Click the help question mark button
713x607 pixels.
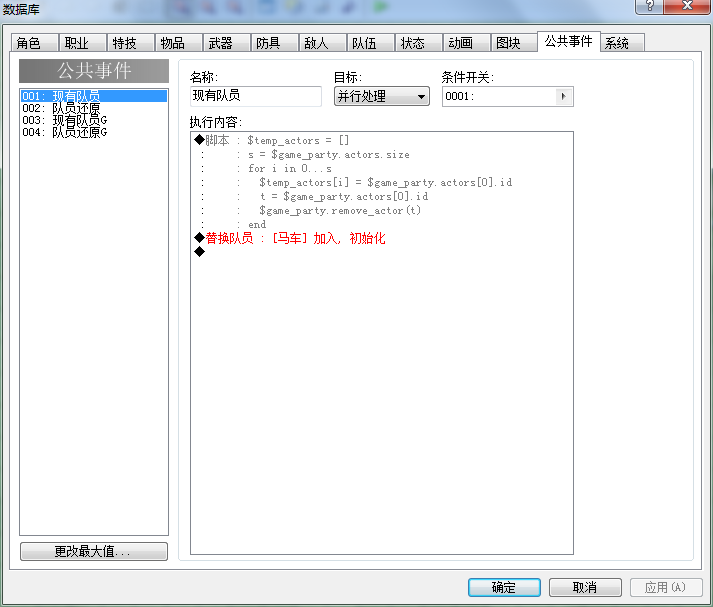click(x=650, y=6)
